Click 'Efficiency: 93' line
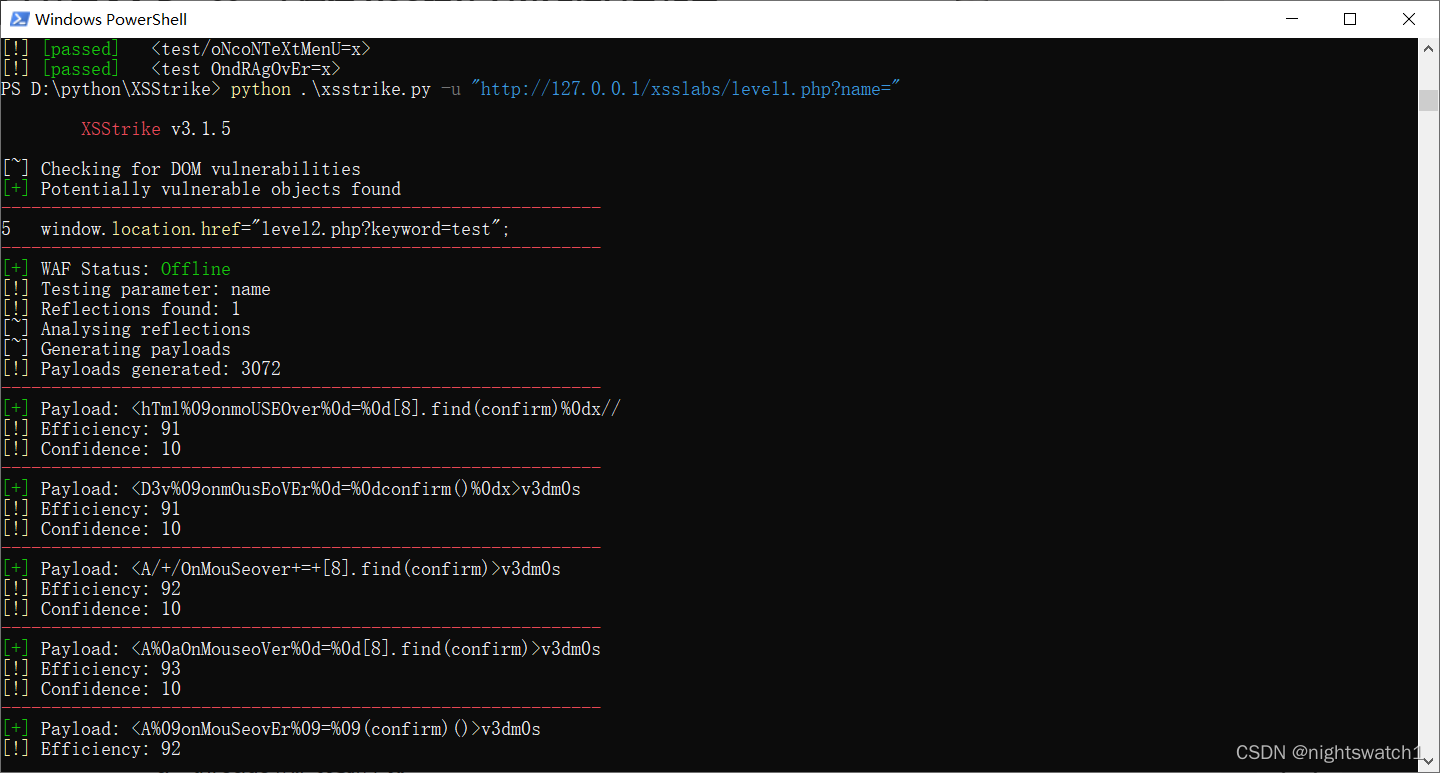The height and width of the screenshot is (773, 1440). click(x=91, y=669)
